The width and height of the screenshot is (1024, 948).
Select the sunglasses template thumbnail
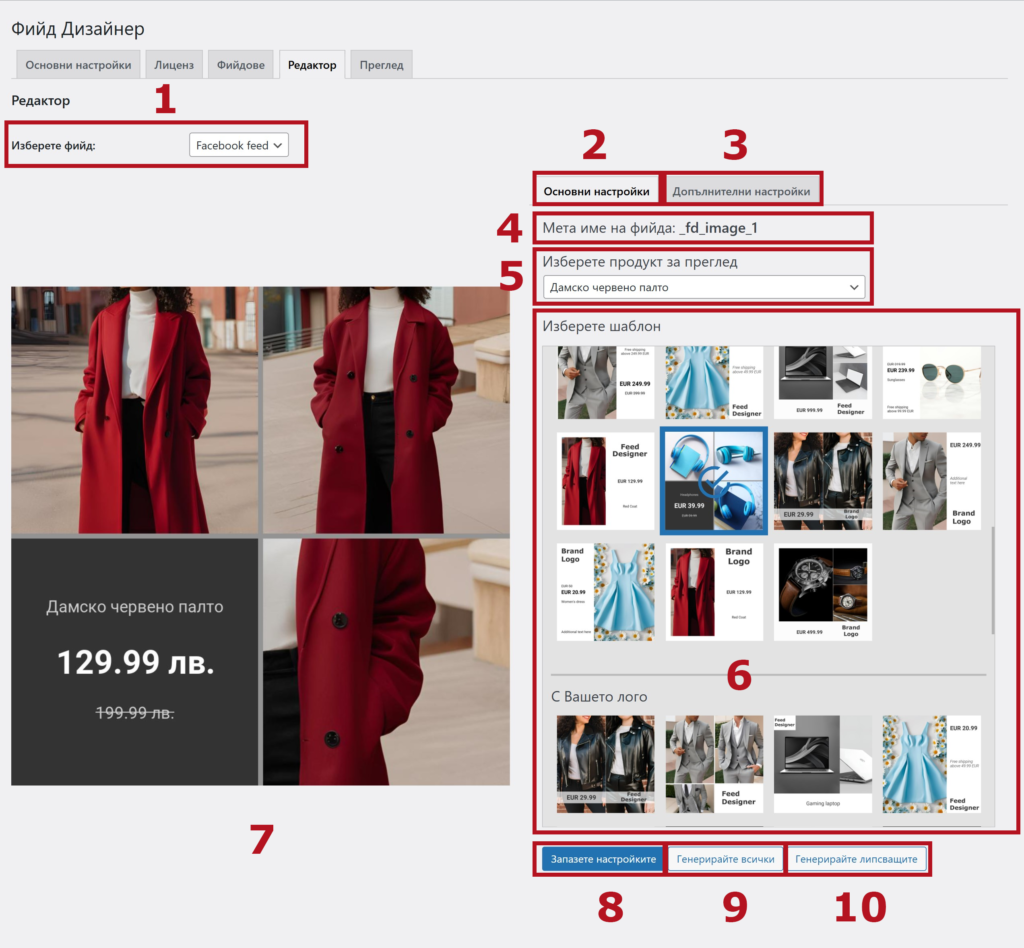[x=931, y=382]
